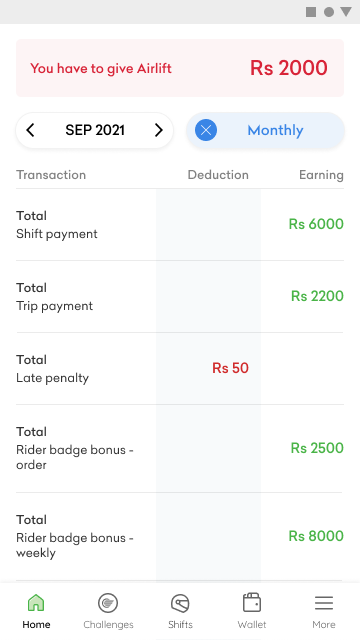This screenshot has width=360, height=640.
Task: Tap the Rs 50 late penalty deduction
Action: point(230,368)
